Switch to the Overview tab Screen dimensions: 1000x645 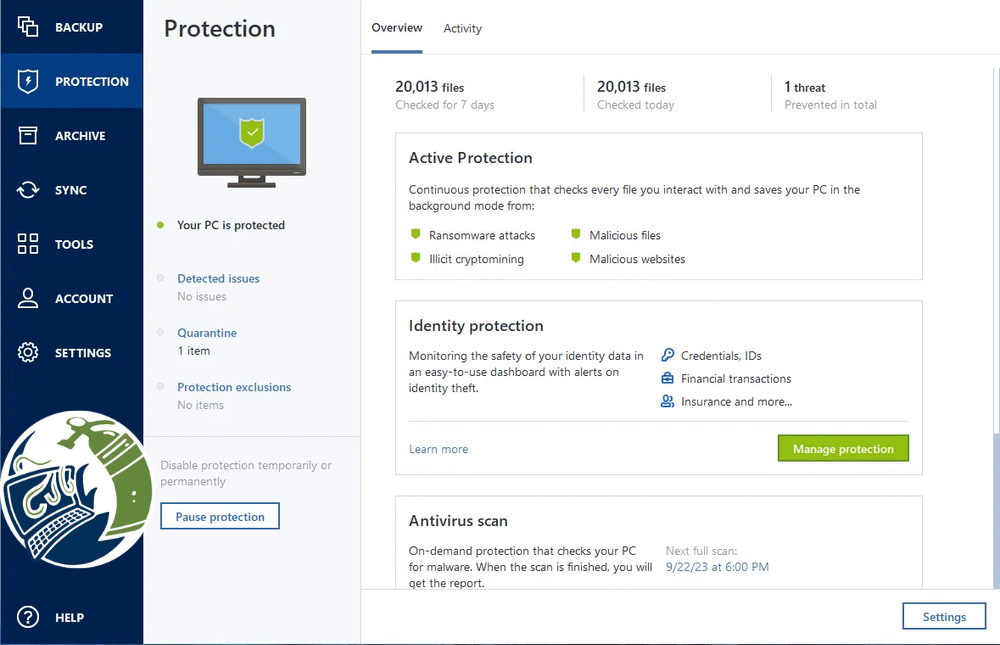[x=397, y=27]
